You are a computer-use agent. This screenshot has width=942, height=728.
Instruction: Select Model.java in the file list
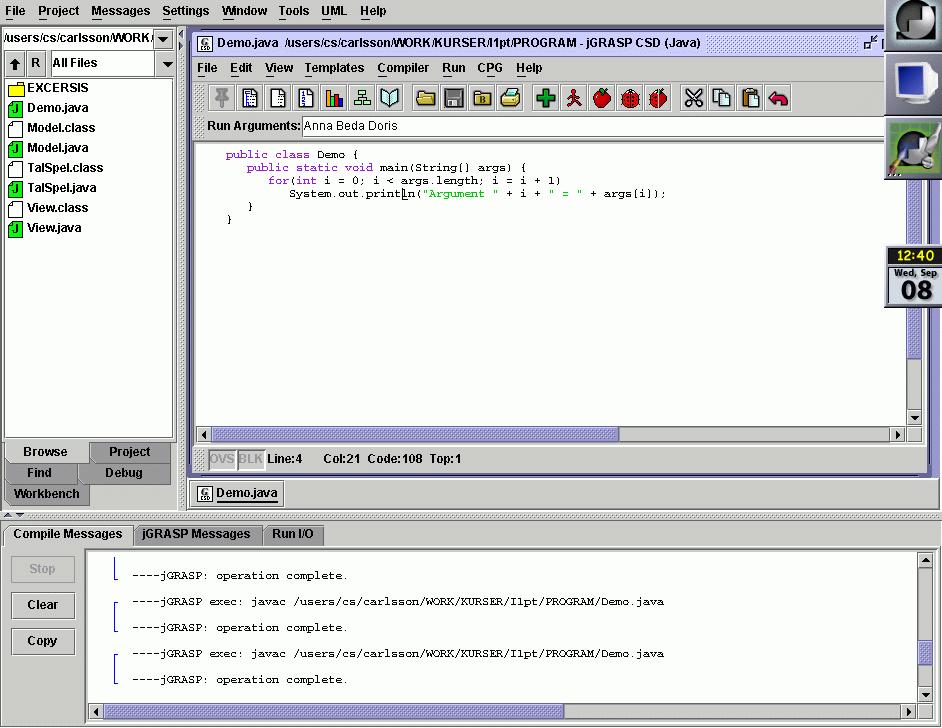point(48,148)
